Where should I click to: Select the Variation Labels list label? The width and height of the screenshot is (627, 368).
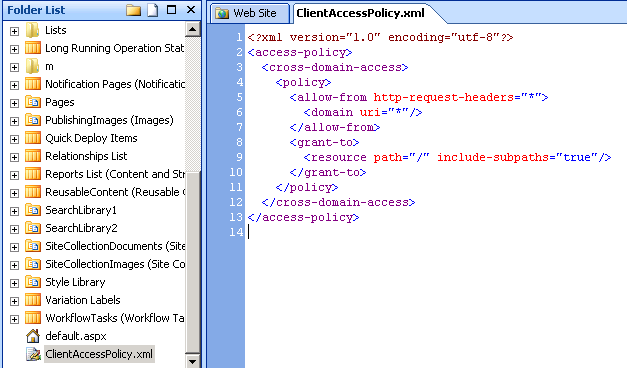click(x=83, y=300)
